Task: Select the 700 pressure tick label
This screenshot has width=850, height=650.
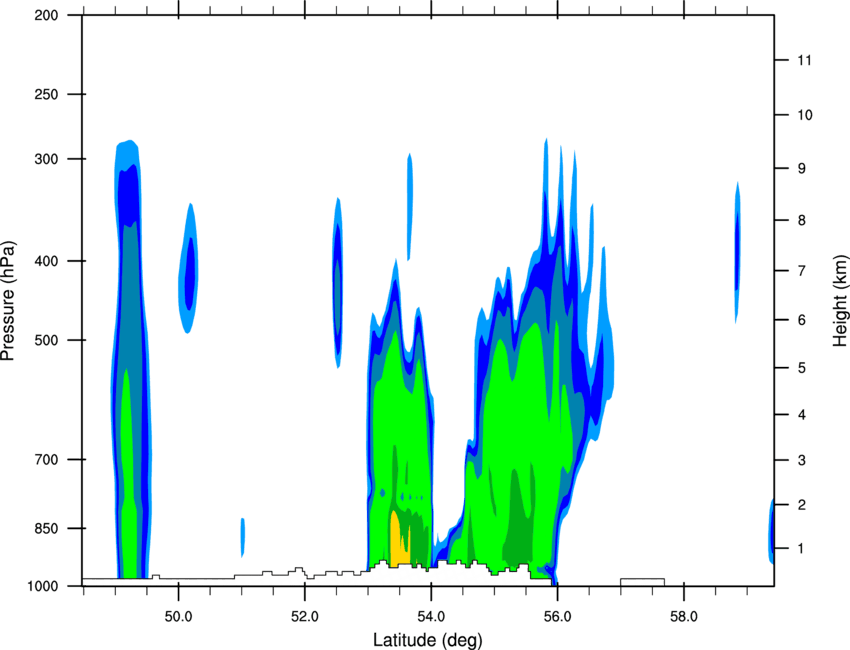Action: tap(46, 459)
